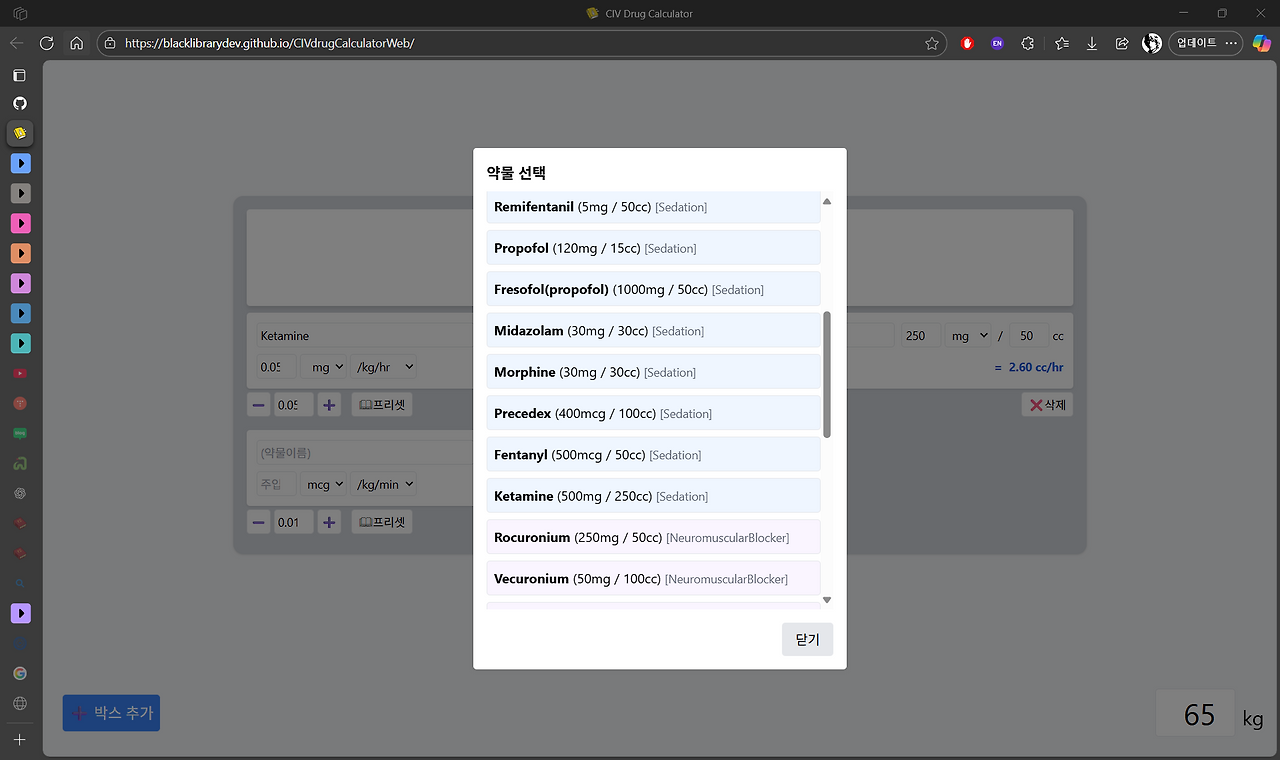Open the mcg dose unit dropdown

(x=324, y=484)
